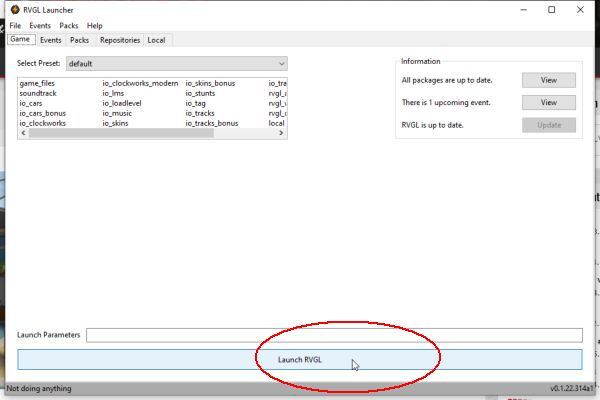Select io_cars_bonus package entry
Image resolution: width=600 pixels, height=400 pixels.
pyautogui.click(x=42, y=113)
